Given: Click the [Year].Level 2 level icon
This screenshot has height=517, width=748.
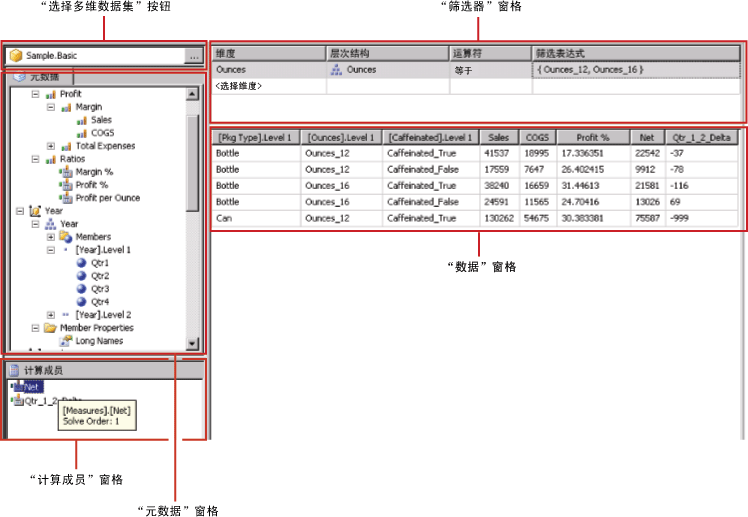Looking at the screenshot, I should tap(66, 315).
